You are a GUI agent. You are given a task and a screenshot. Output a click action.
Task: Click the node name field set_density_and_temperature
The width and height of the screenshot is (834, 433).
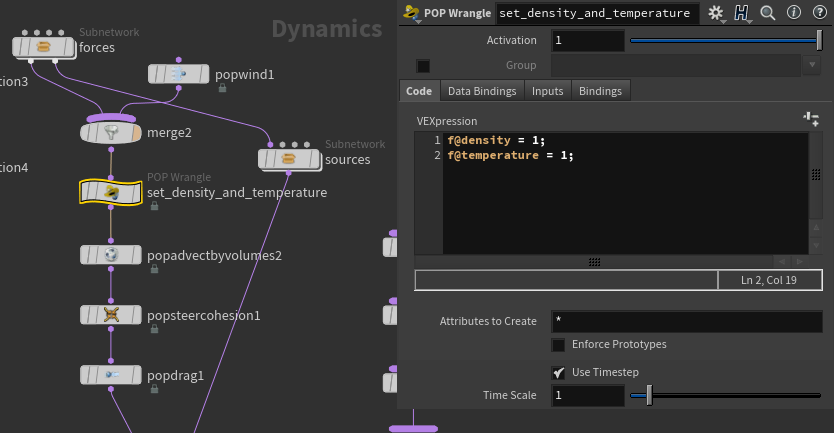click(x=597, y=13)
